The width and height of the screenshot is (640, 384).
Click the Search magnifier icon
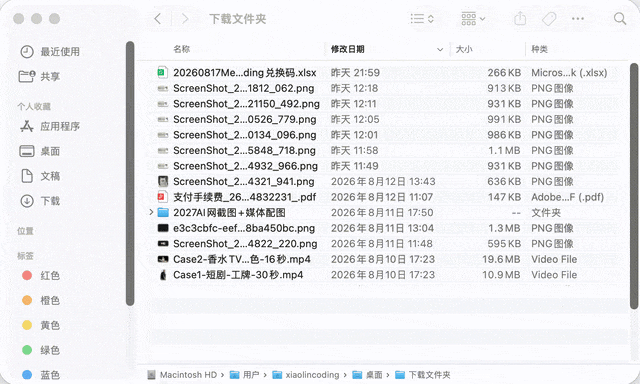(620, 19)
